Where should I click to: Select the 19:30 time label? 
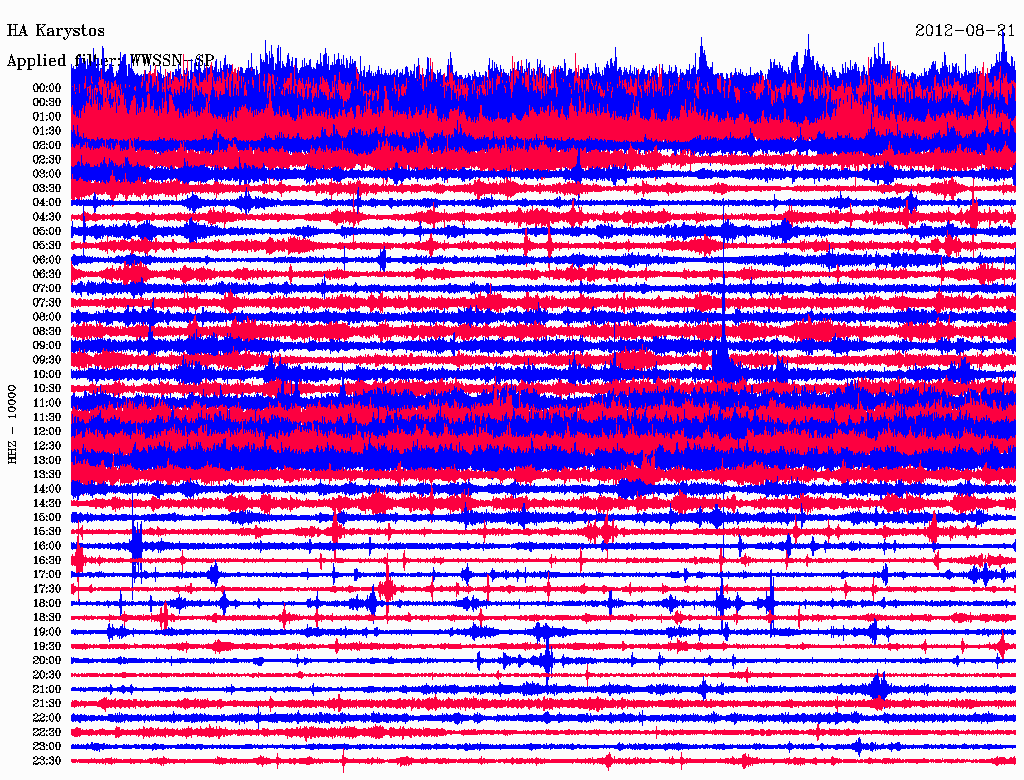click(46, 646)
